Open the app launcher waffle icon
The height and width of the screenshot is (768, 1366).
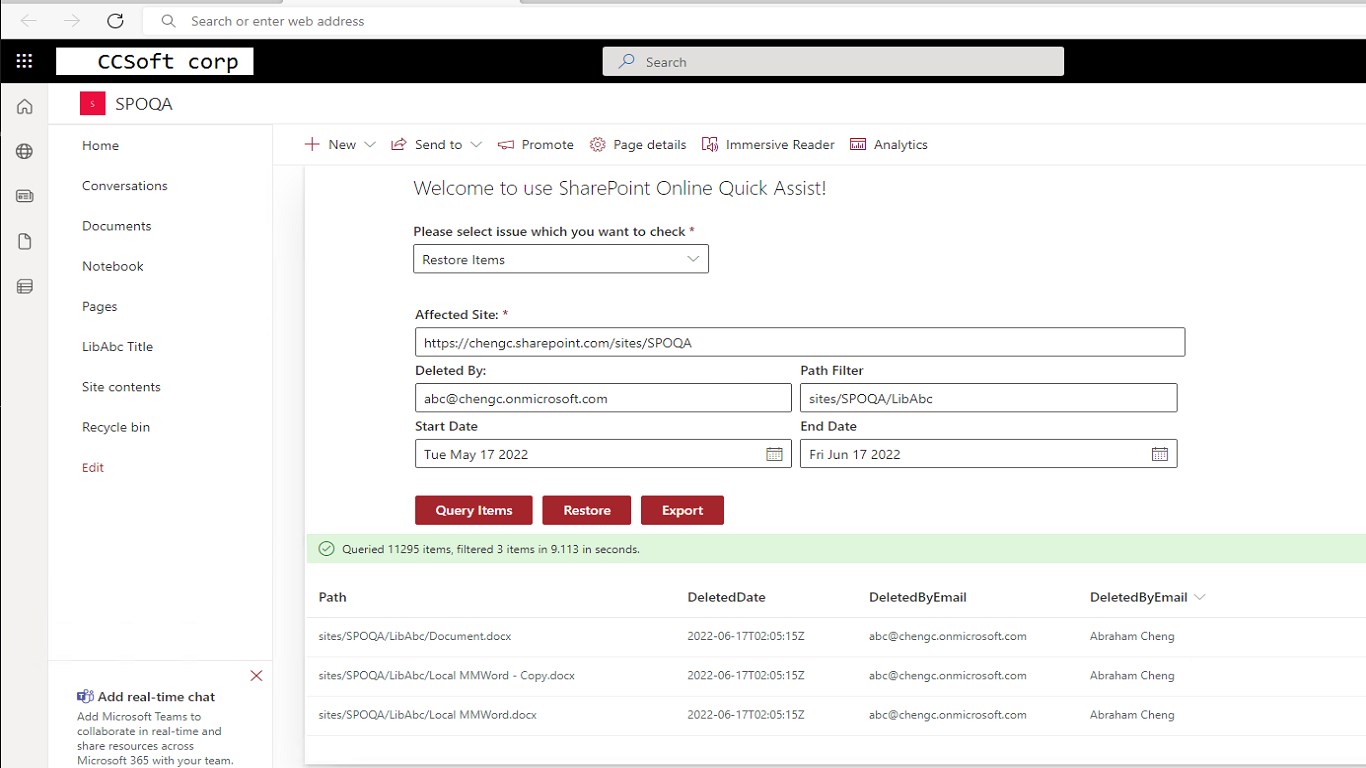coord(24,61)
